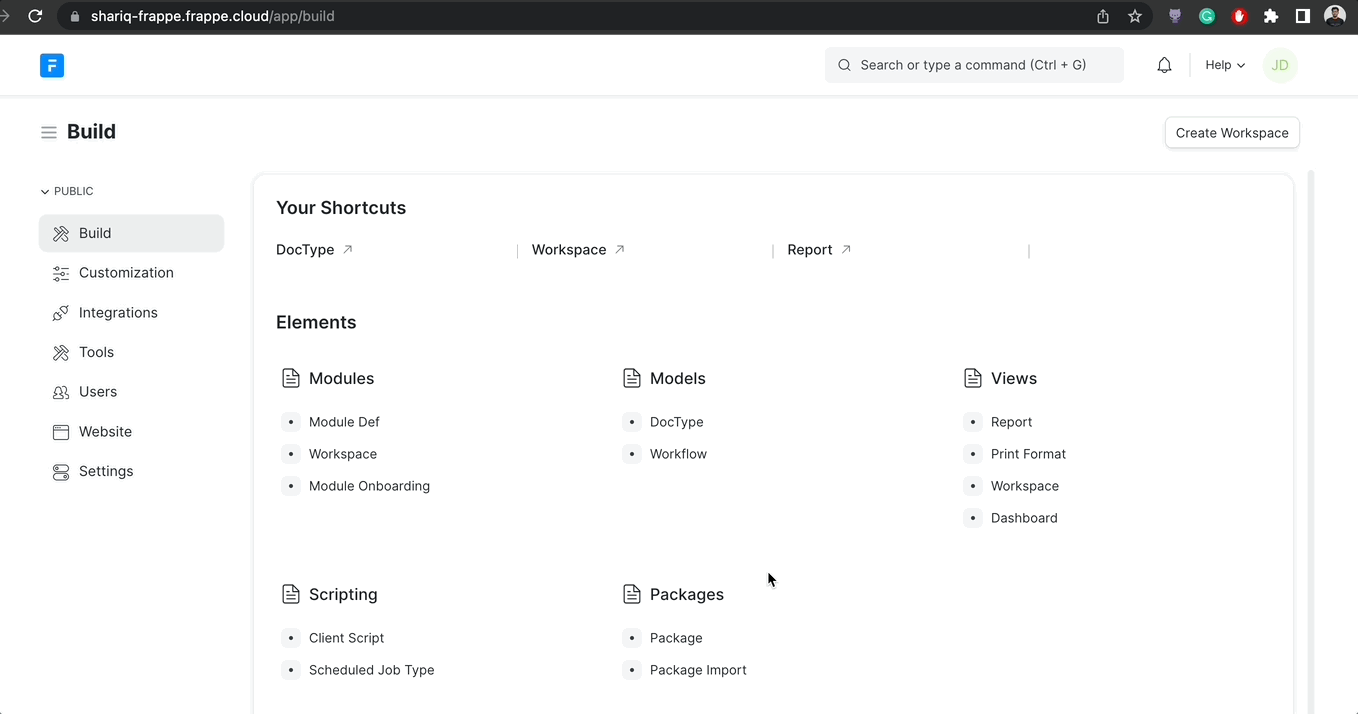Click the page vertical scrollbar

click(1311, 400)
